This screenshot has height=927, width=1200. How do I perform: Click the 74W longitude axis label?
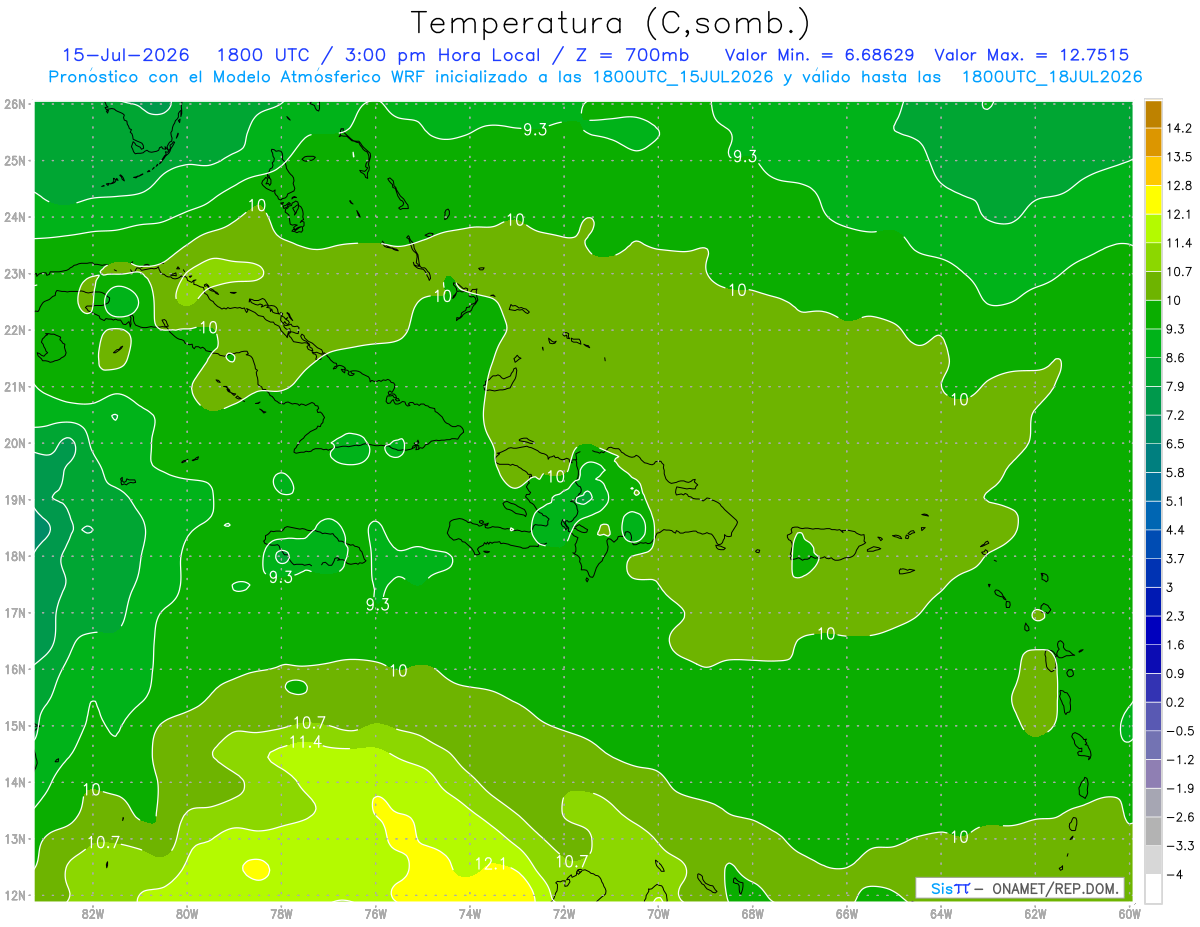[x=470, y=913]
